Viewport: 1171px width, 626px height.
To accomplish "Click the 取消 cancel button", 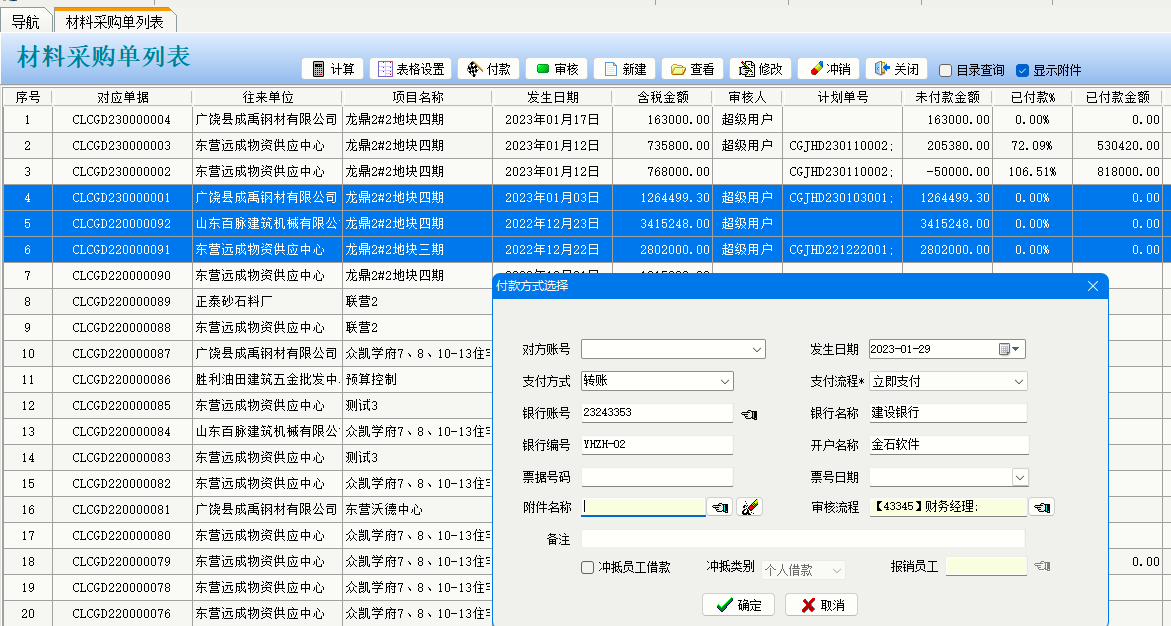I will pos(821,605).
